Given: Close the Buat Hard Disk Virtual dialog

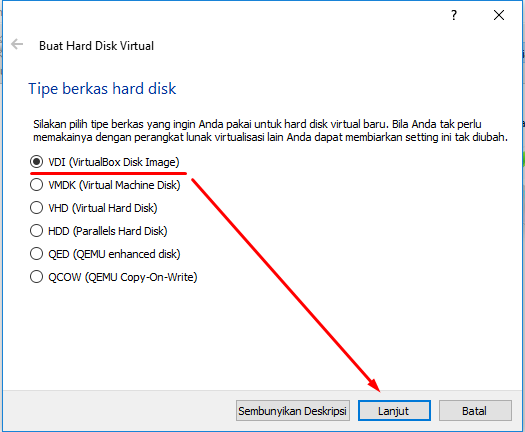Looking at the screenshot, I should tap(499, 15).
